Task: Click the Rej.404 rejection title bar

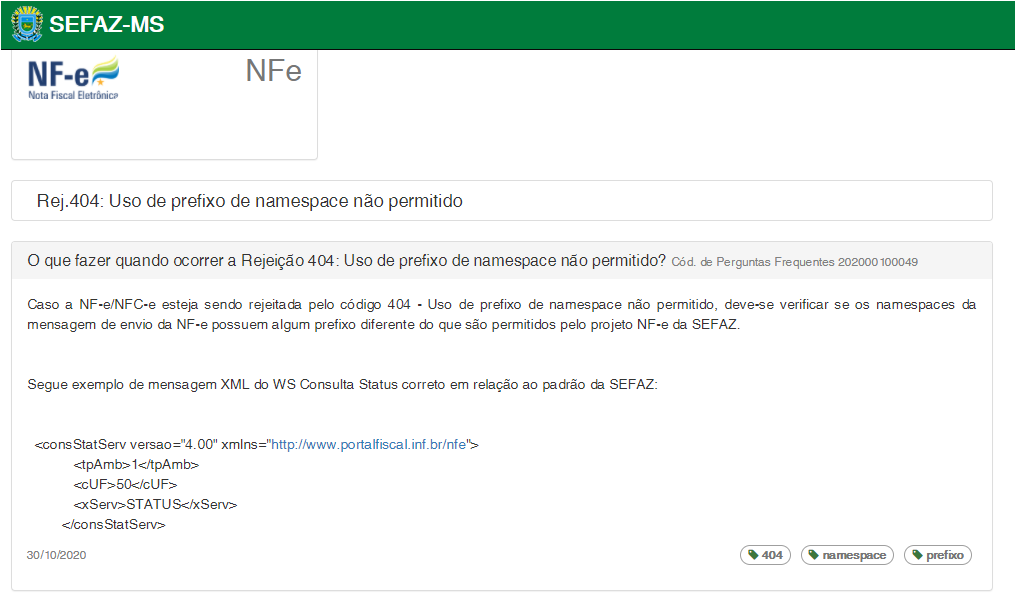Action: click(502, 201)
